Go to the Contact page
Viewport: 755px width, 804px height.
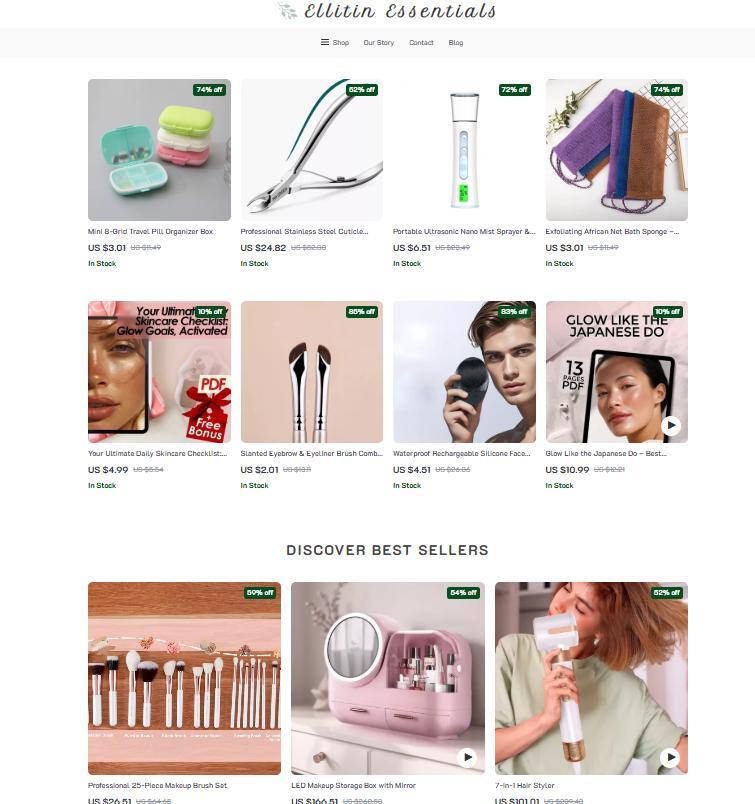(421, 43)
